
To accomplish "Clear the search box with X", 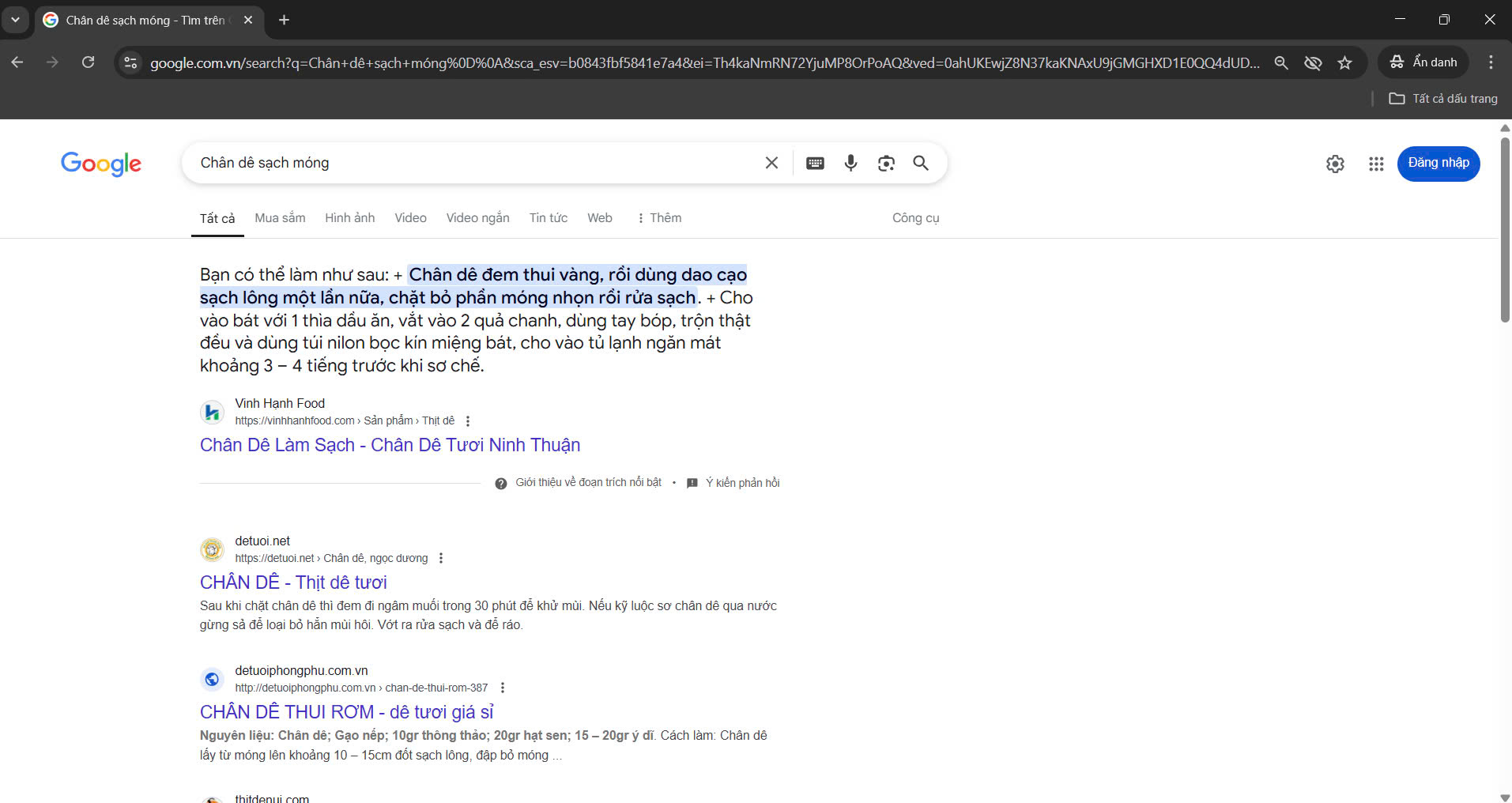I will [x=771, y=163].
